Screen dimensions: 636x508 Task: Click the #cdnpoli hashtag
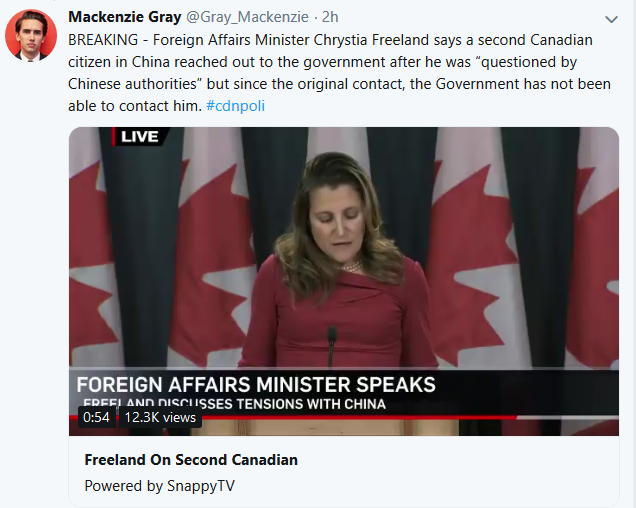click(235, 105)
